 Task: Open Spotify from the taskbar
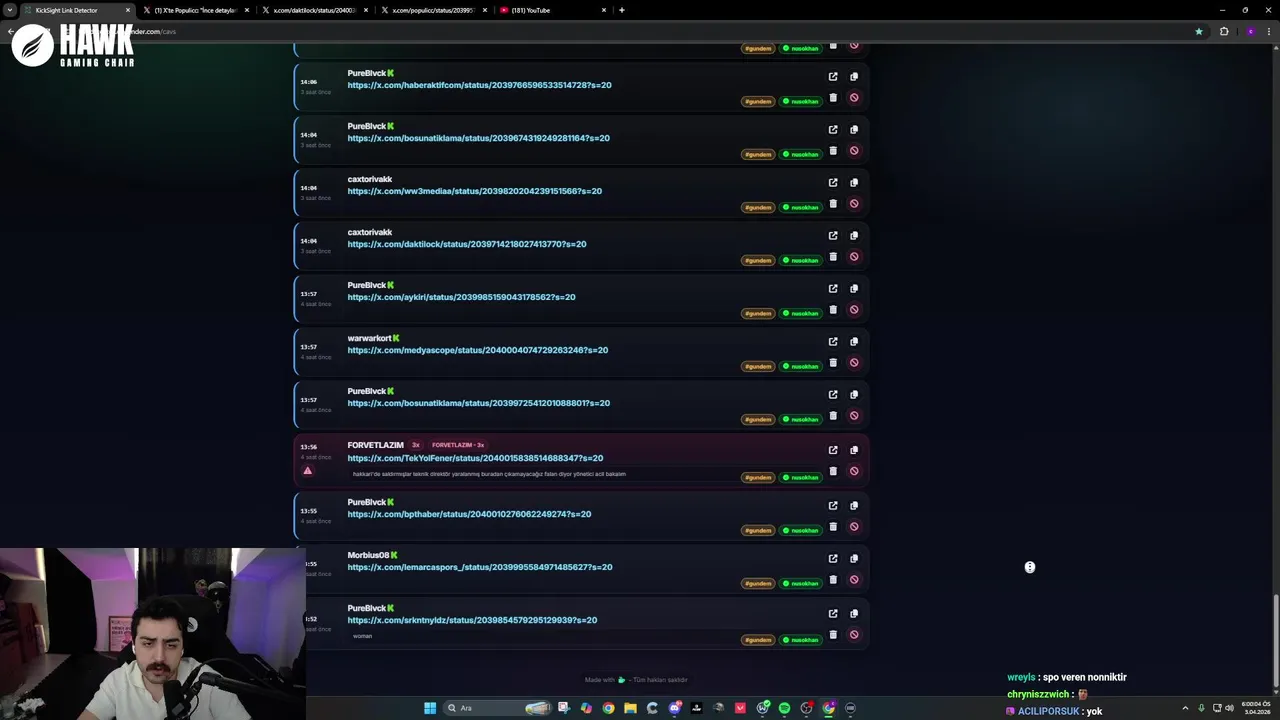[784, 708]
